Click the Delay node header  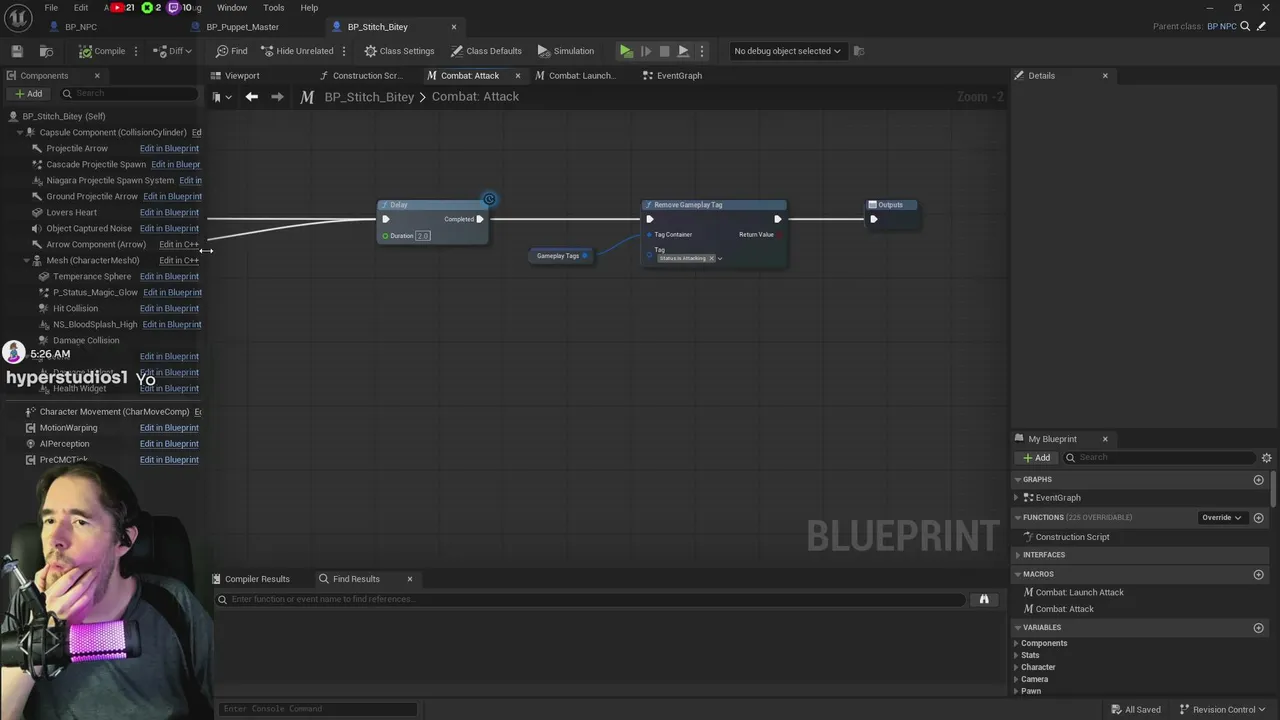(x=433, y=205)
